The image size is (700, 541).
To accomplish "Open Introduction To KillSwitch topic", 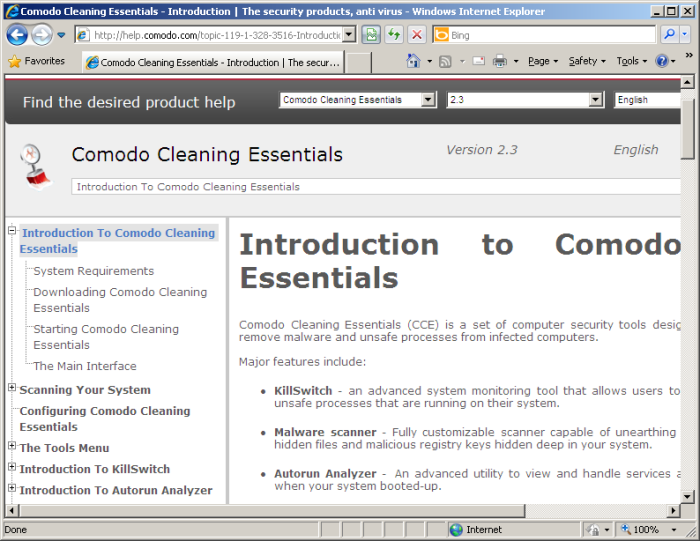I will pos(95,469).
